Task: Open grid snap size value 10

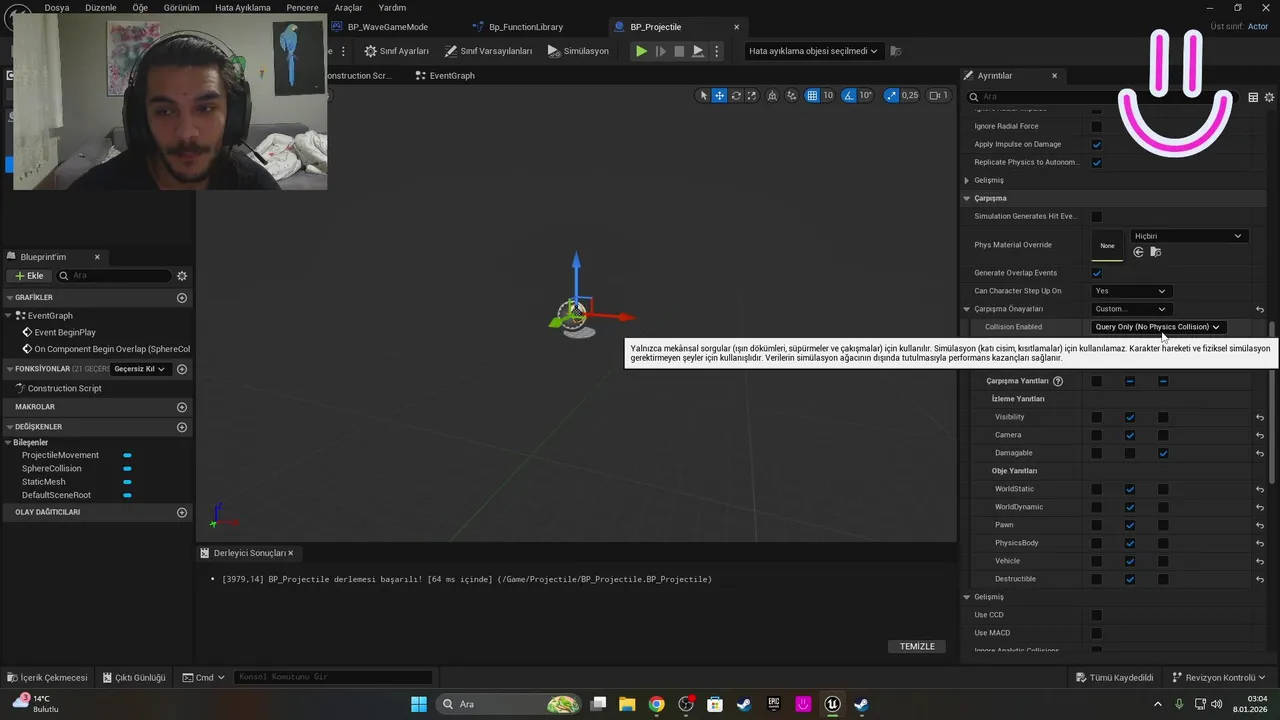Action: [x=828, y=96]
